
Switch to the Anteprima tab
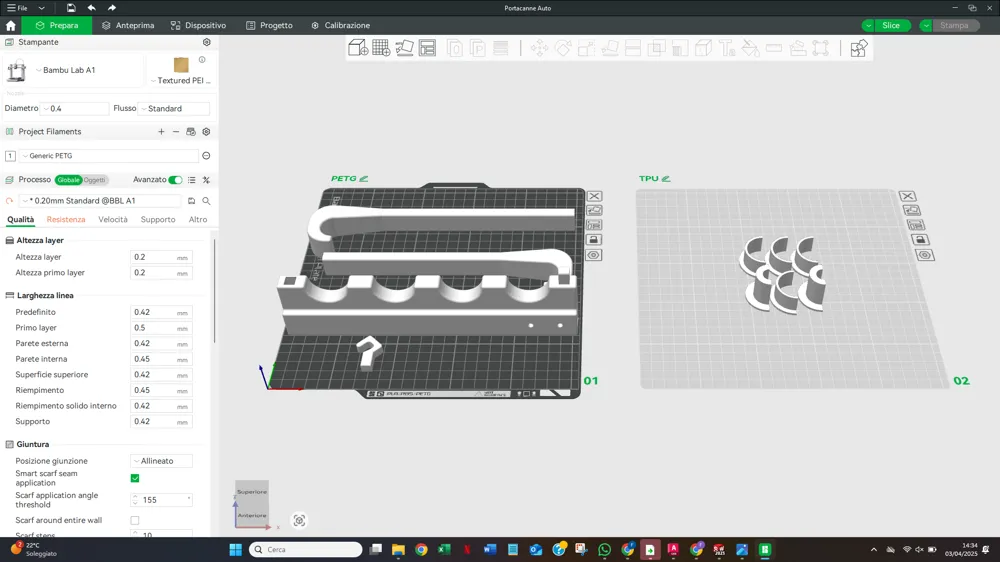tap(128, 25)
